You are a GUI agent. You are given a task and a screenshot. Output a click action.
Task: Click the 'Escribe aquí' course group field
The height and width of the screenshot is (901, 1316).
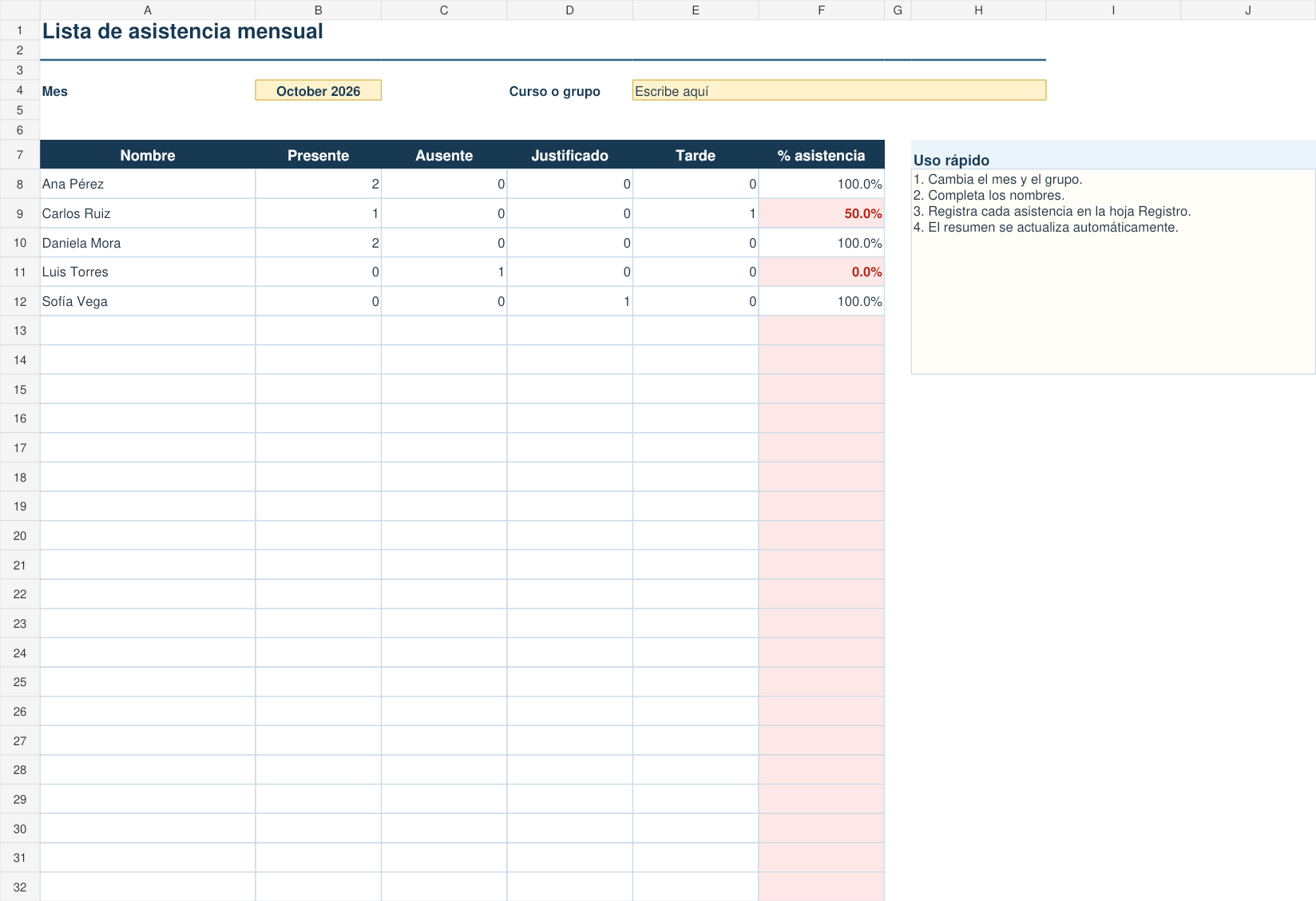838,90
